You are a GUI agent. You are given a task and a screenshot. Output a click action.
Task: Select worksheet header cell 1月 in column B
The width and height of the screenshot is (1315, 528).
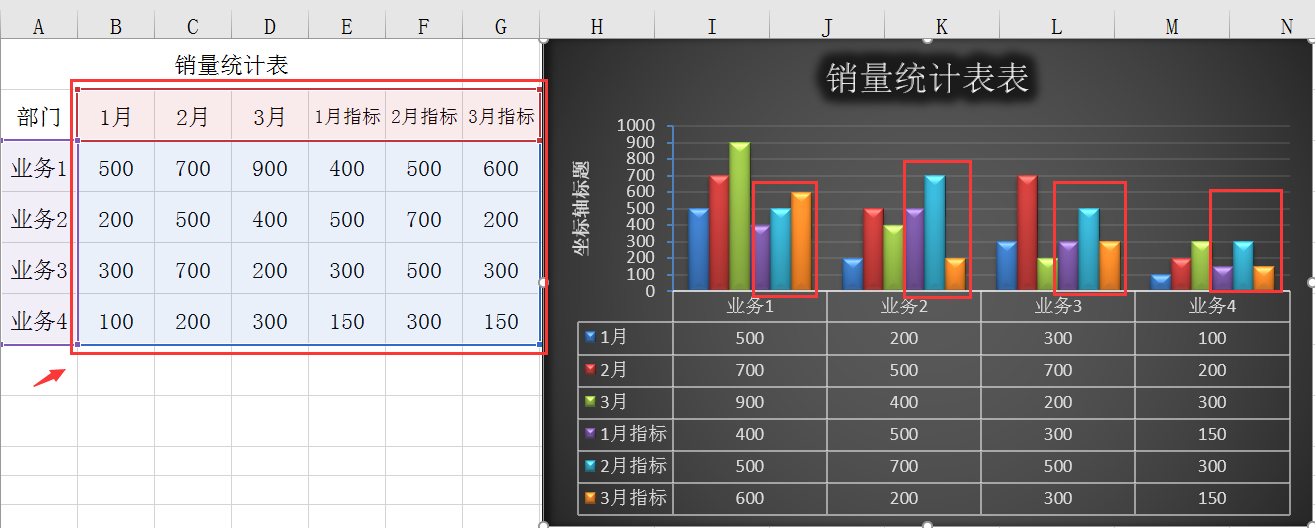point(116,116)
